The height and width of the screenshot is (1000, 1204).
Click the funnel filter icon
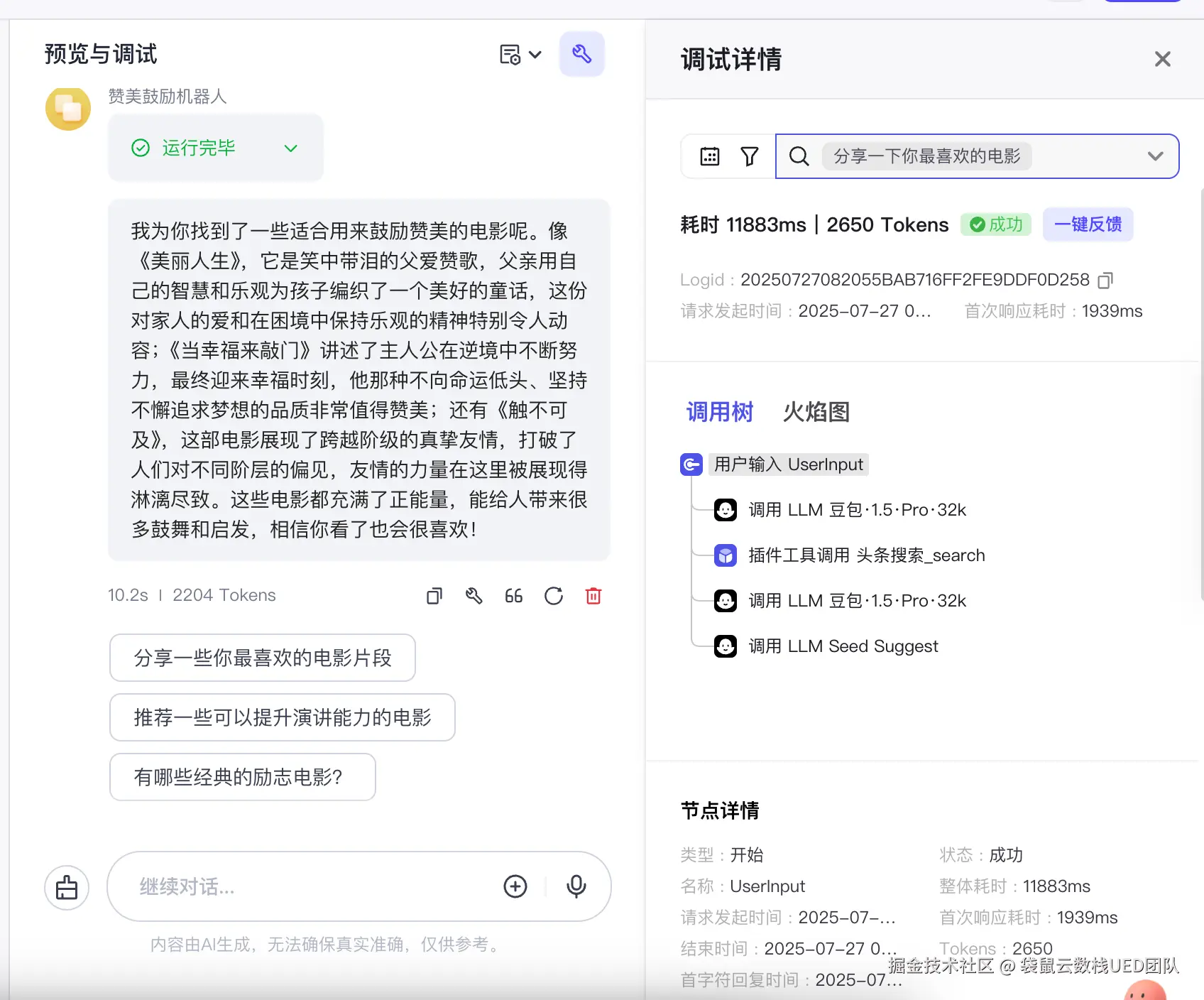750,156
